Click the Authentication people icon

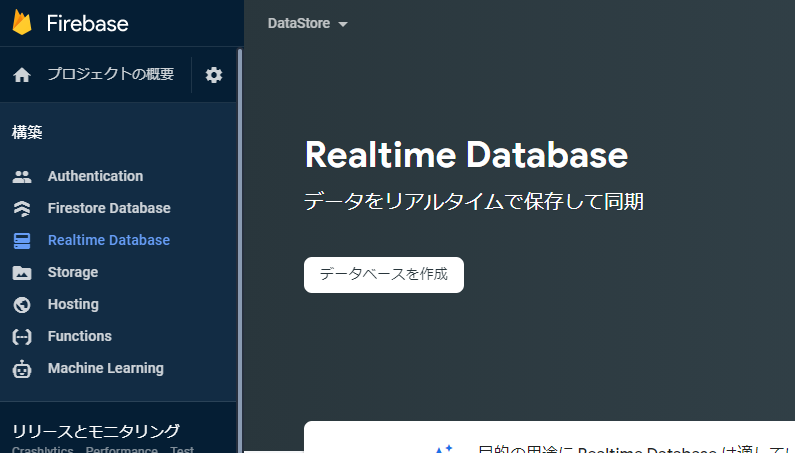coord(22,177)
